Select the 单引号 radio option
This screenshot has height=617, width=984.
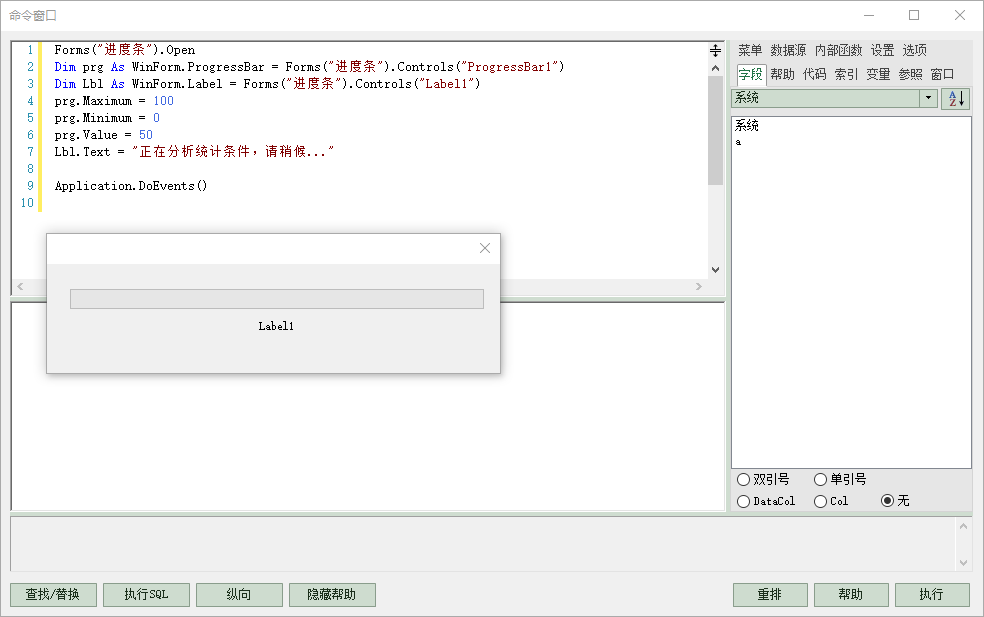[840, 480]
